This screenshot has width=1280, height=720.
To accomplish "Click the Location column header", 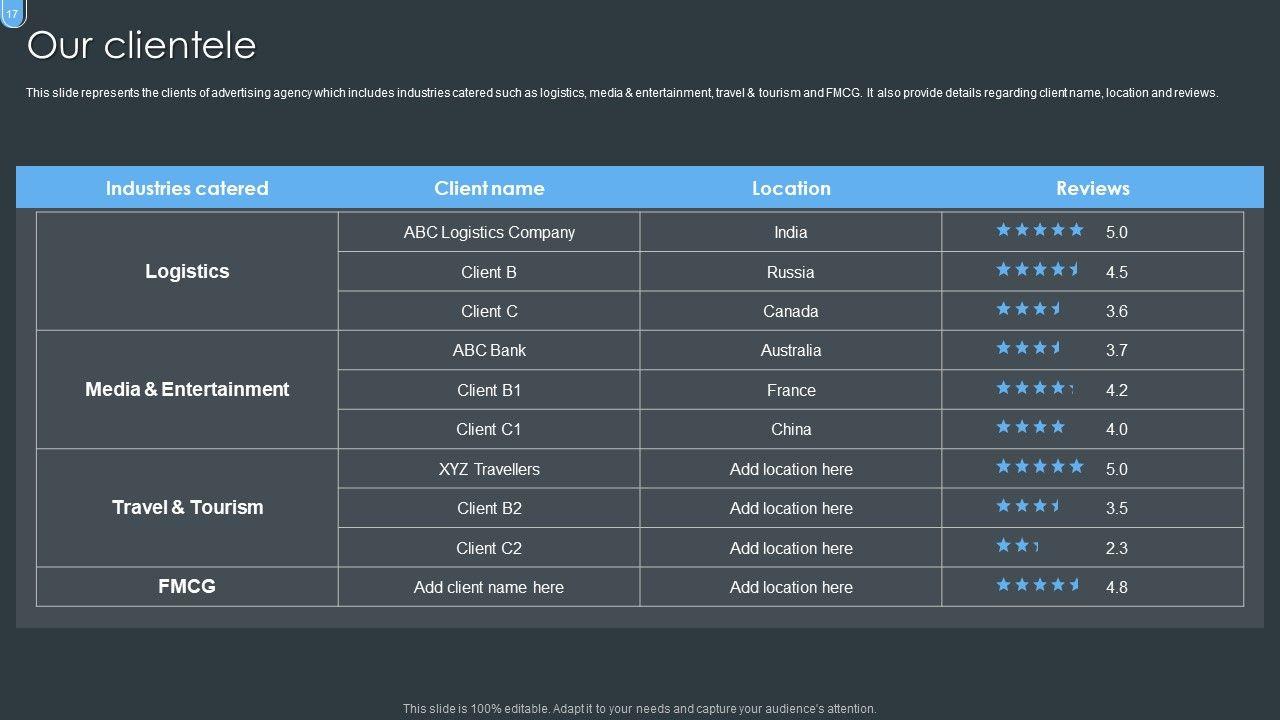I will pyautogui.click(x=791, y=188).
